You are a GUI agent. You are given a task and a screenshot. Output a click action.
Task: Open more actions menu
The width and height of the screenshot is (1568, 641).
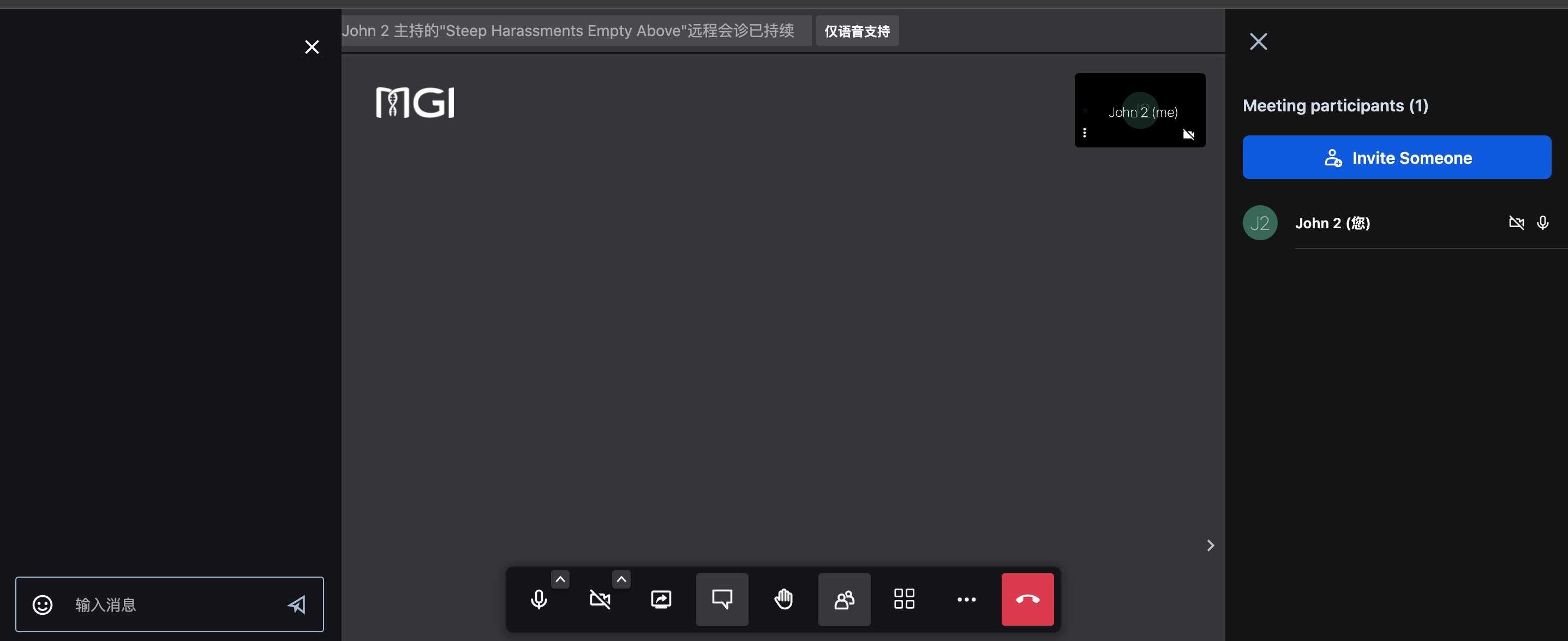[966, 599]
